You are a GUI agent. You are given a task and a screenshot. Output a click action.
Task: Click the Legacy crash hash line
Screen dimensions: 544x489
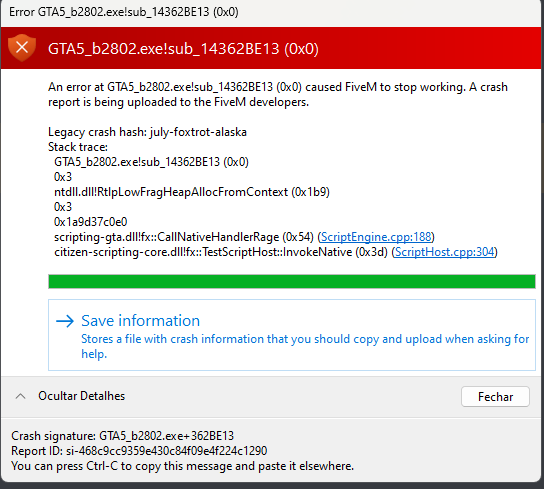(147, 132)
